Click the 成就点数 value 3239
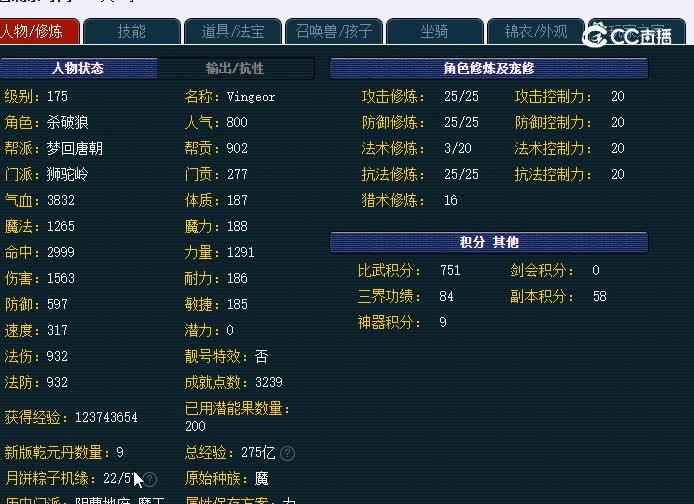 pyautogui.click(x=269, y=382)
